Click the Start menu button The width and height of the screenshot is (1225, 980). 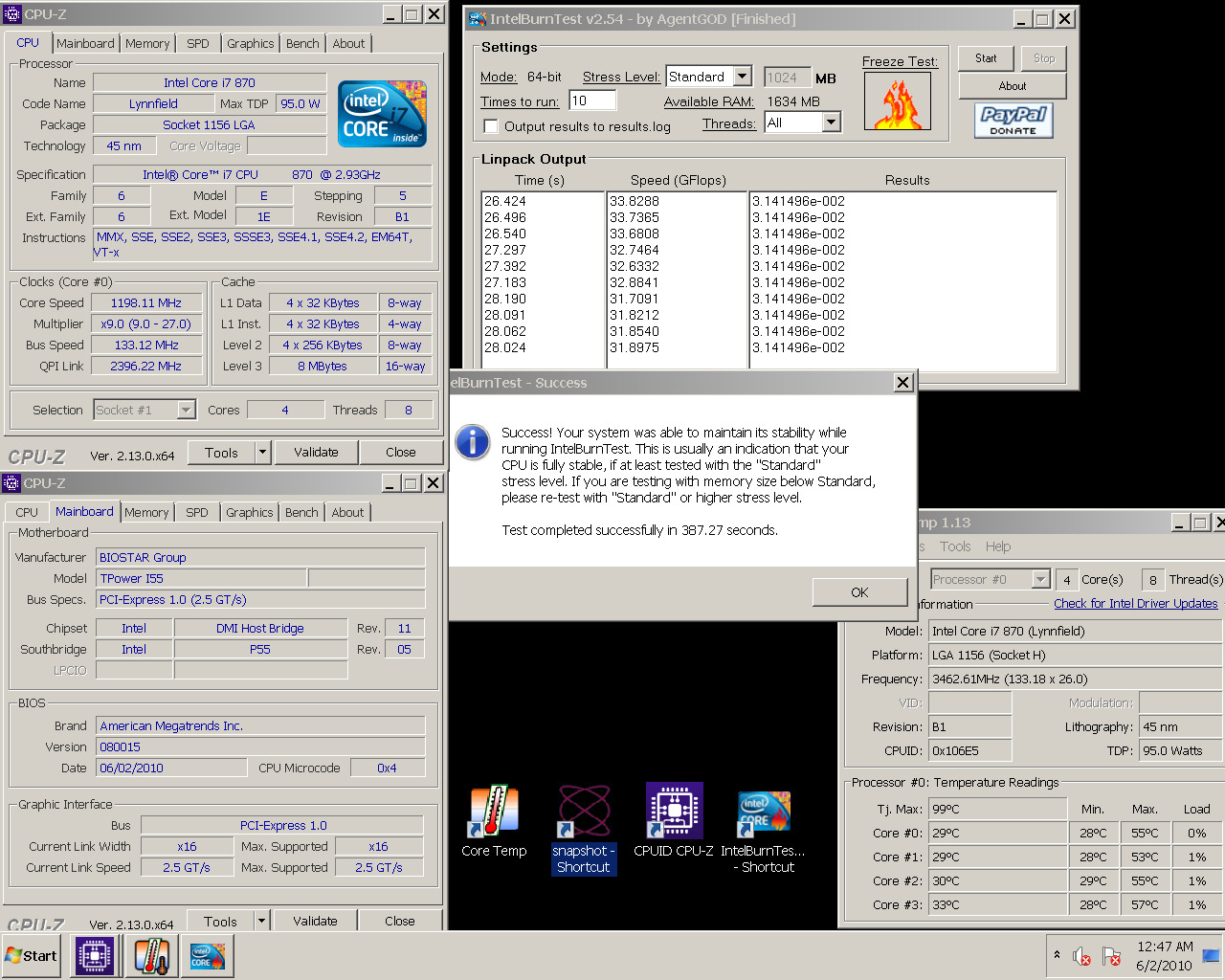point(32,956)
